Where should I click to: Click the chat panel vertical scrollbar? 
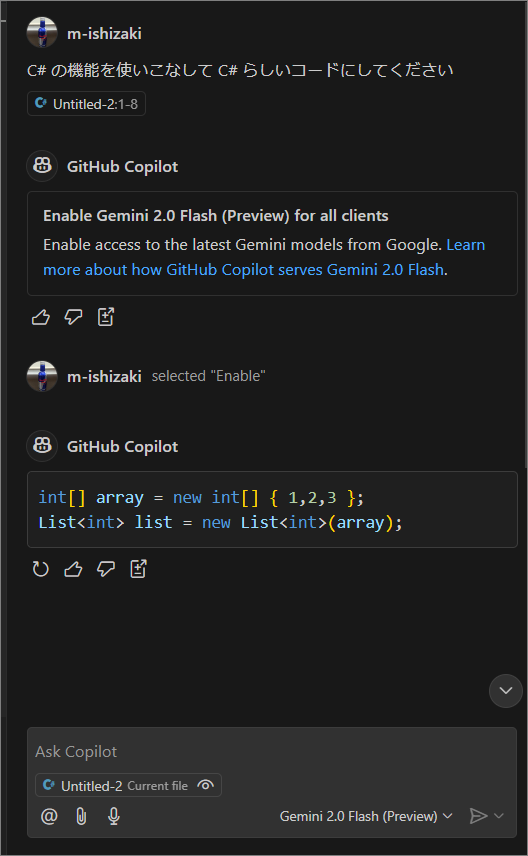pyautogui.click(x=525, y=235)
